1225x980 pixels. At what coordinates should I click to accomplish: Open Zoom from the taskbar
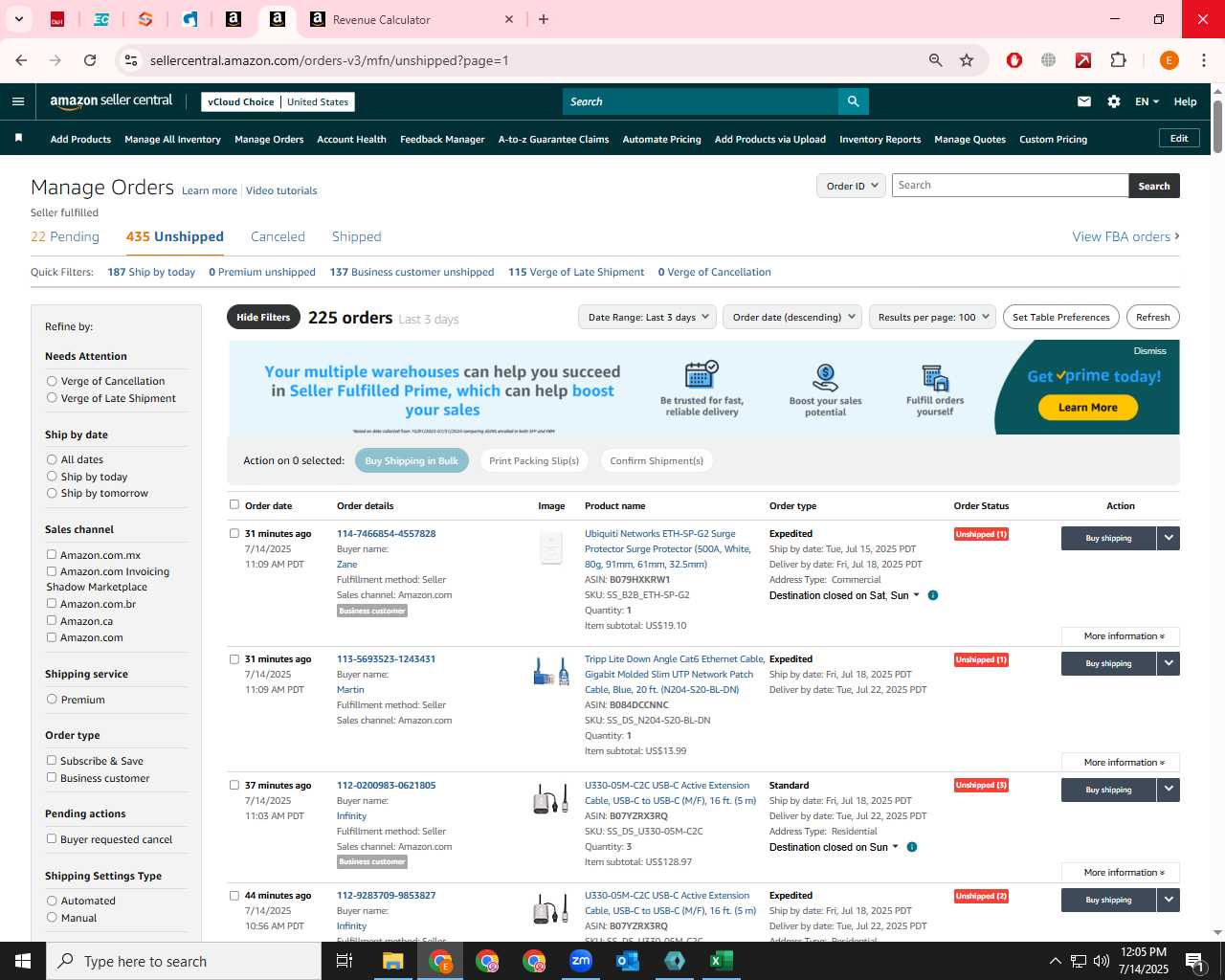pos(581,961)
